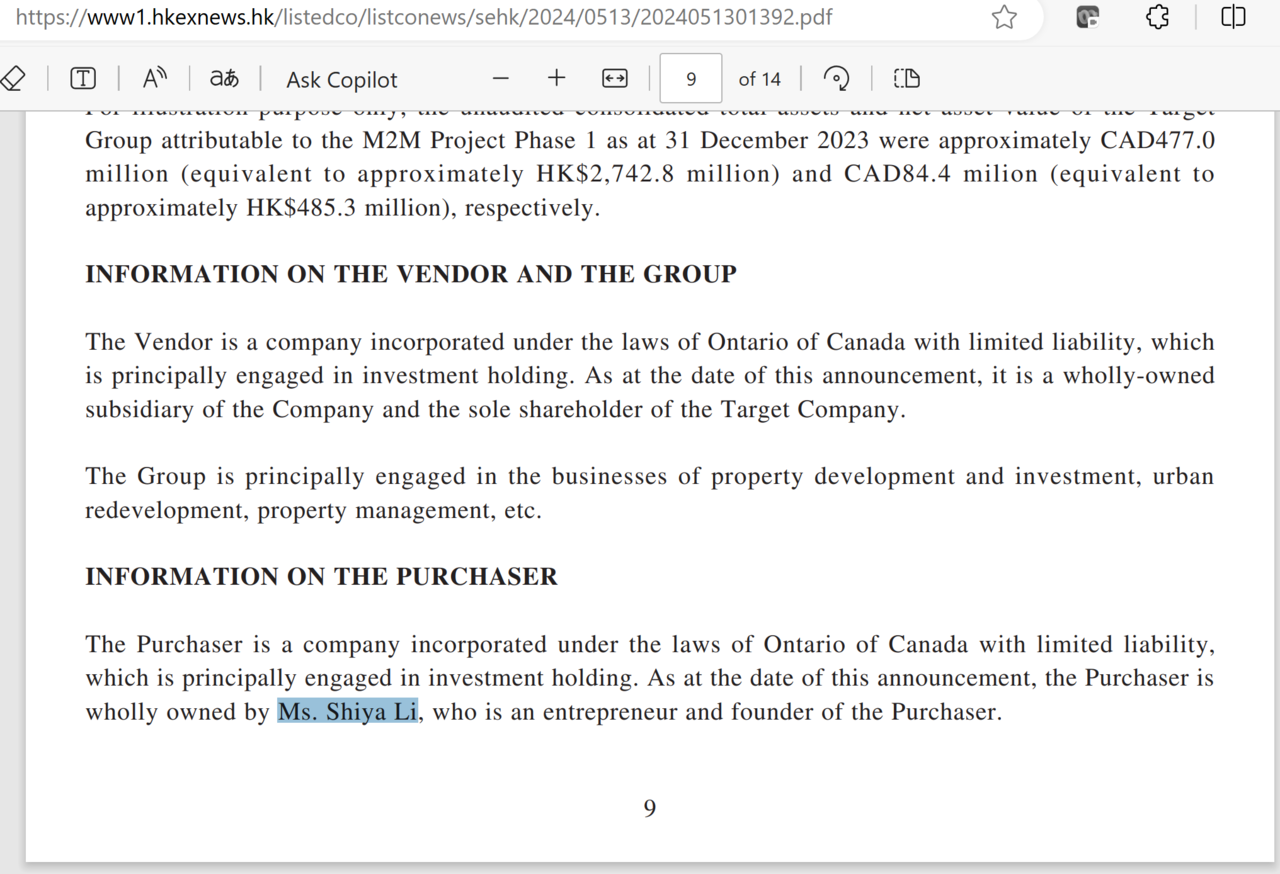Open the Translate tool icon
Image resolution: width=1280 pixels, height=874 pixels.
224,78
